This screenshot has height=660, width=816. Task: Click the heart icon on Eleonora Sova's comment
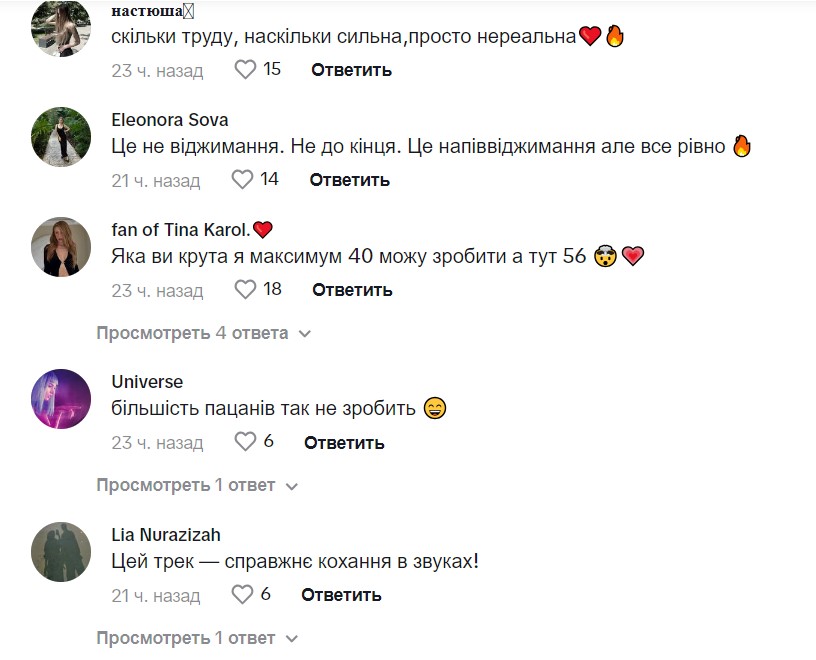[x=242, y=181]
